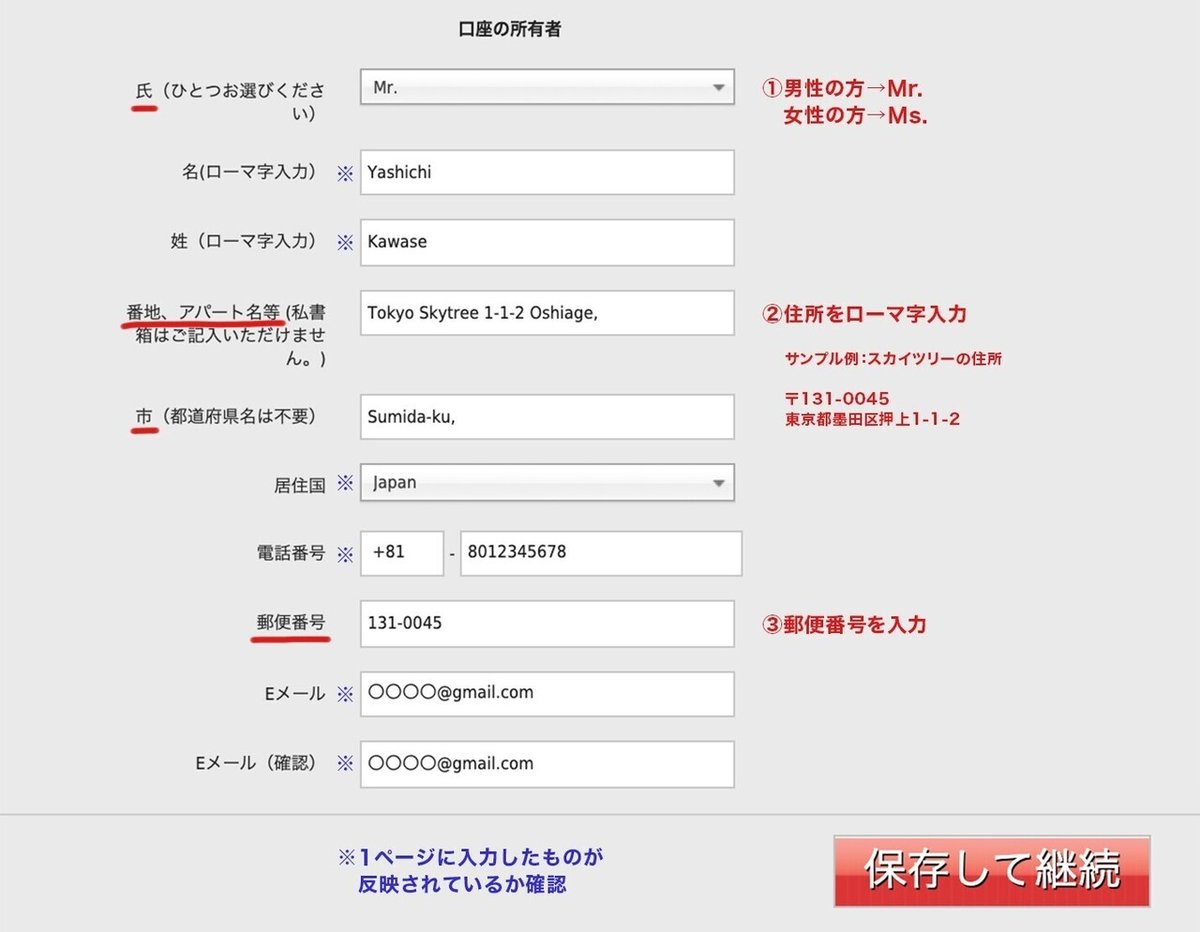Click the 電話番号 label
The height and width of the screenshot is (932, 1200).
(291, 553)
